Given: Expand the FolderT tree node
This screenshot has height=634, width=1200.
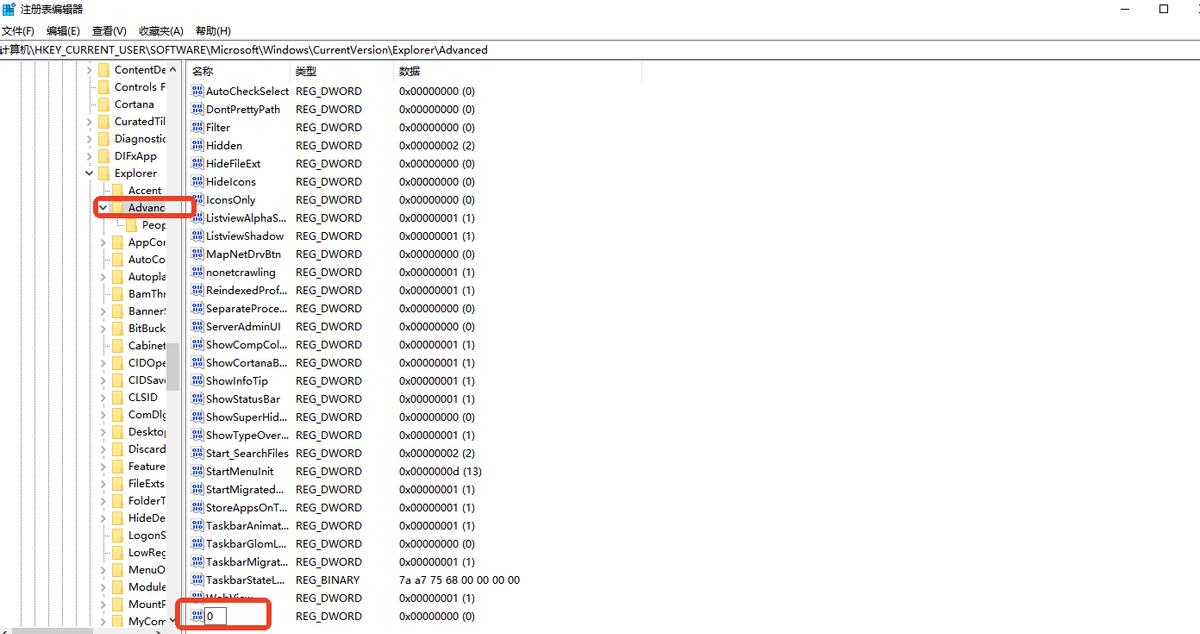Looking at the screenshot, I should tap(103, 501).
